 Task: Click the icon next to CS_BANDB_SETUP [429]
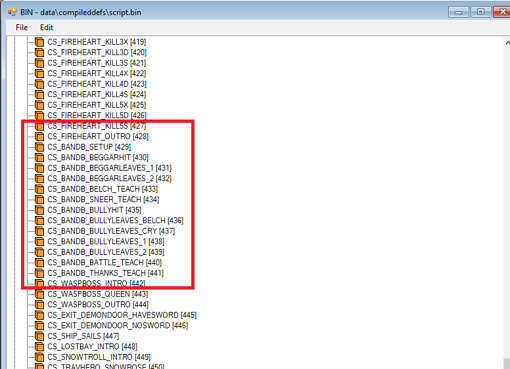[39, 147]
